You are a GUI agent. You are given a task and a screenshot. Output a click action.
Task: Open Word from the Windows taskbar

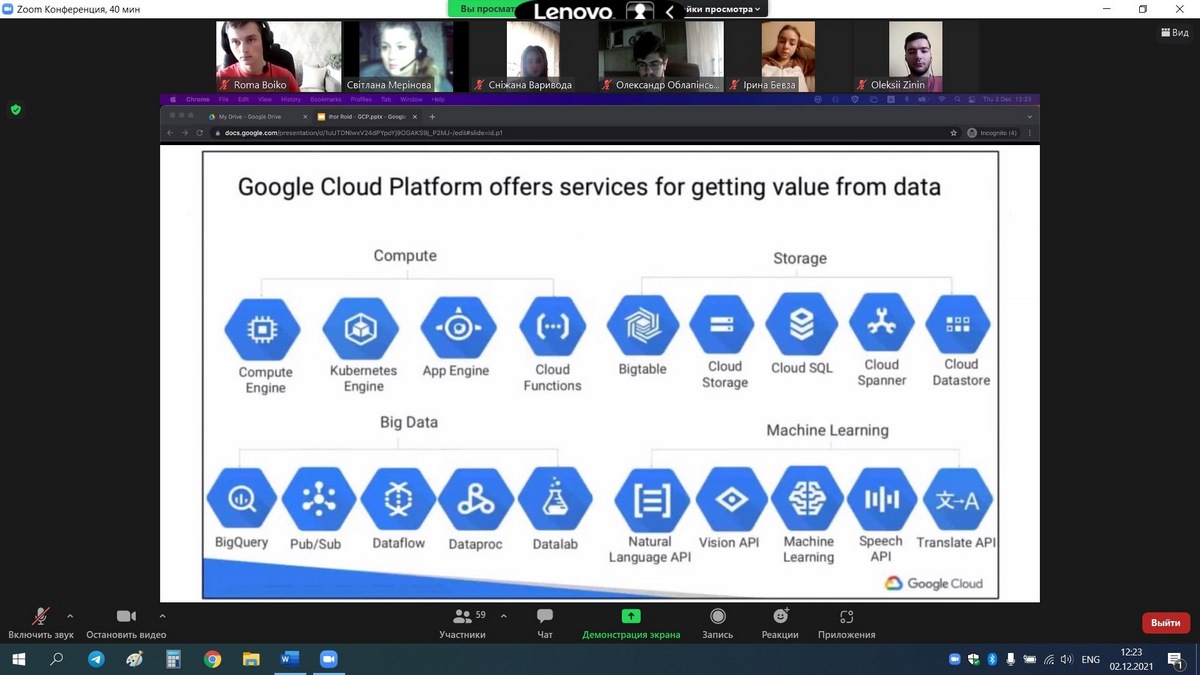point(290,659)
